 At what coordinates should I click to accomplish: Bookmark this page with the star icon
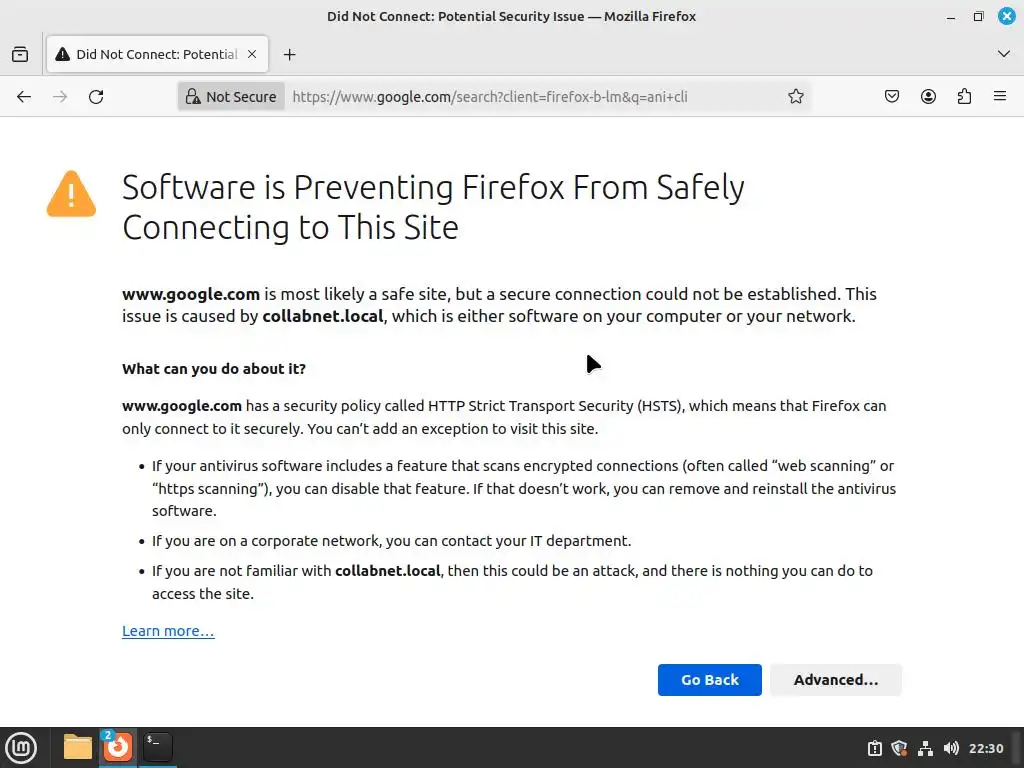click(796, 97)
